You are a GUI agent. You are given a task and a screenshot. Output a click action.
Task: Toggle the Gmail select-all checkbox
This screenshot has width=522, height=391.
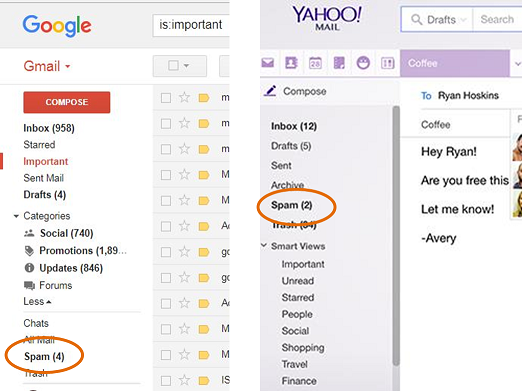coord(173,65)
